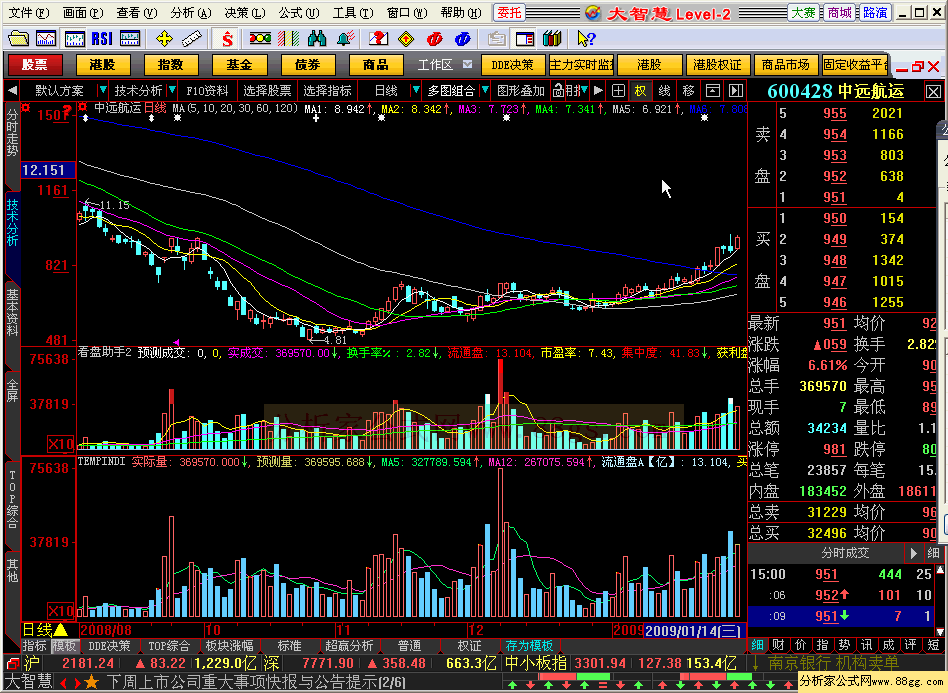Expand the 多图组合 dropdown arrow

point(484,91)
